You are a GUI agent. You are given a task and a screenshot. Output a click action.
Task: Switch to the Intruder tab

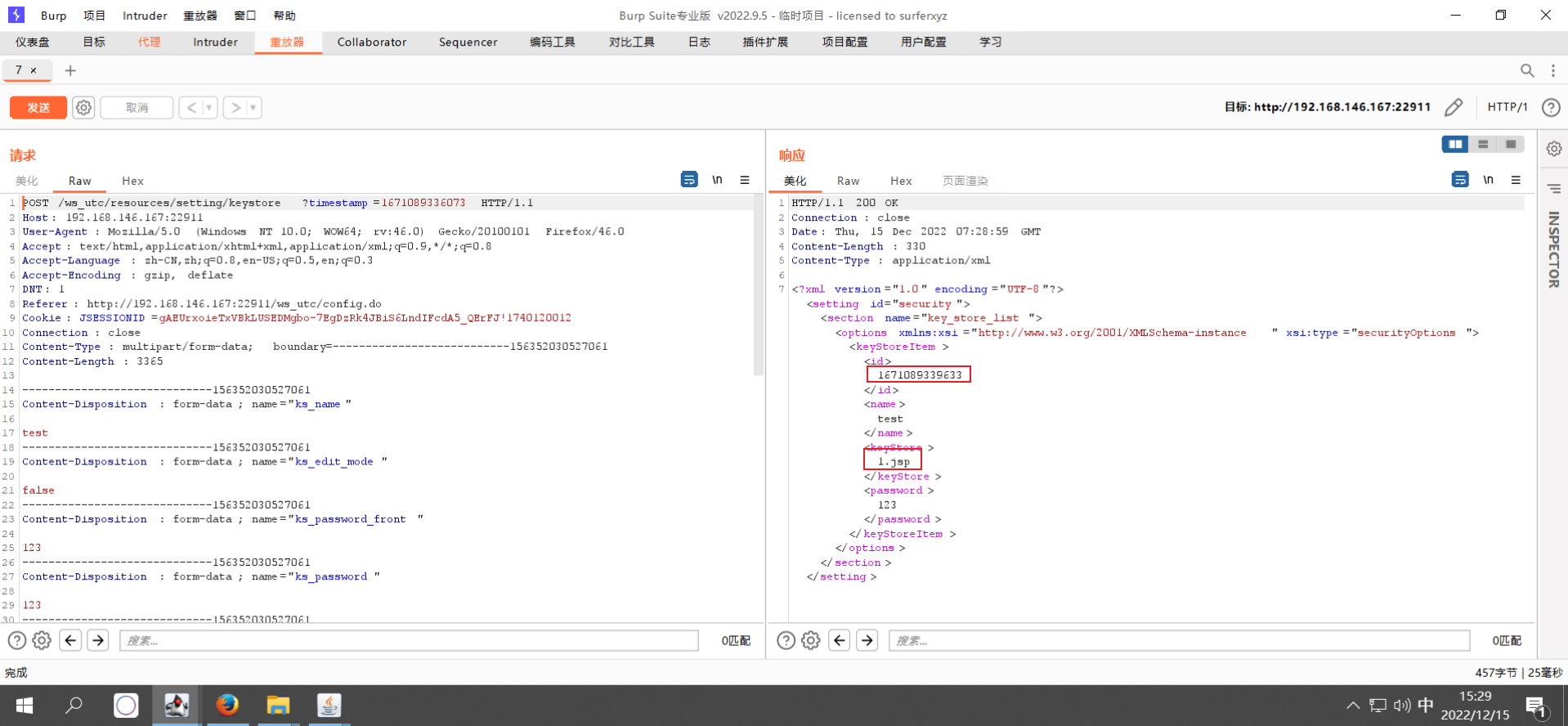click(x=215, y=42)
